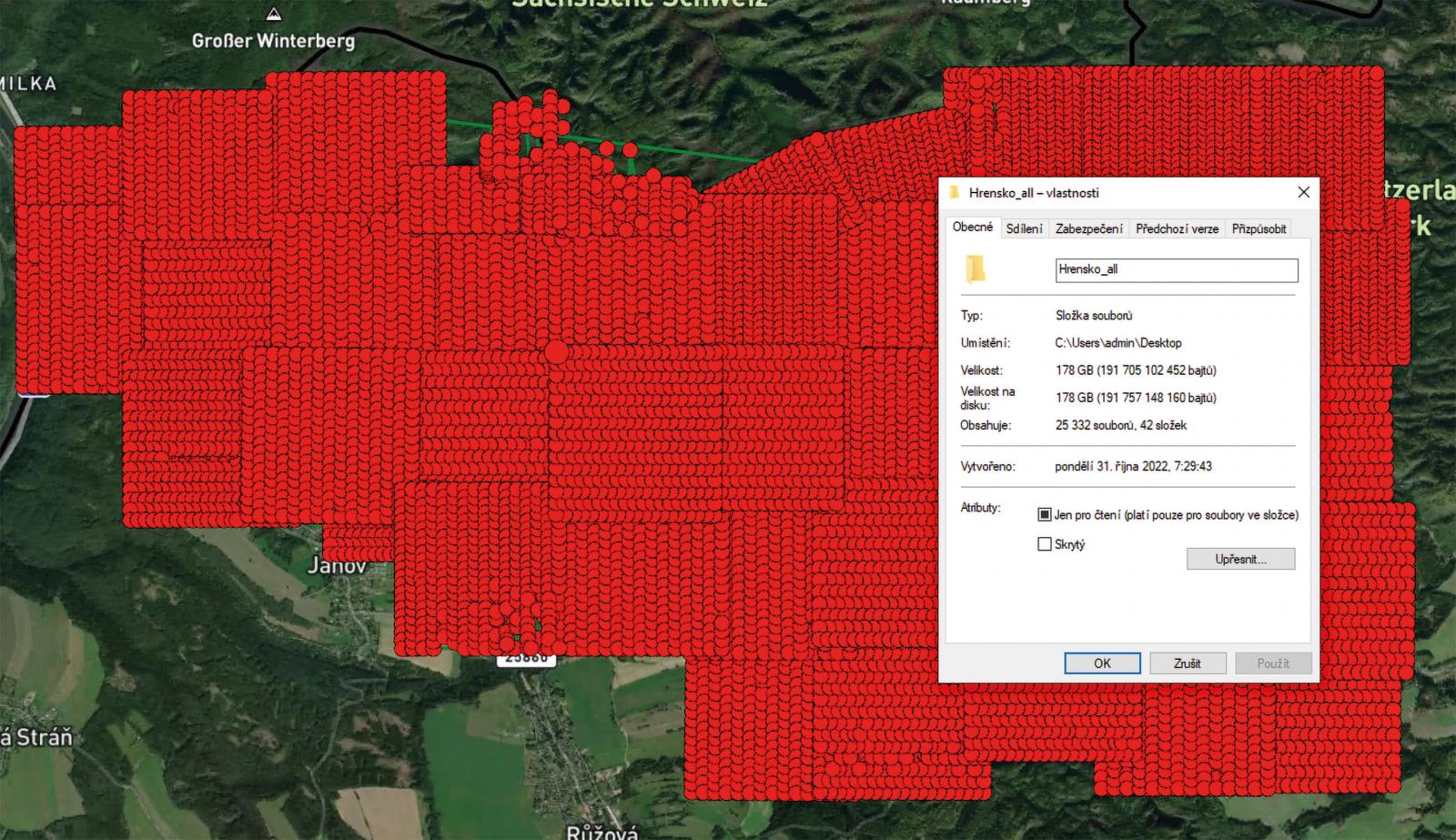1456x840 pixels.
Task: Click the Hrensko_all folder name field
Action: pos(1177,270)
